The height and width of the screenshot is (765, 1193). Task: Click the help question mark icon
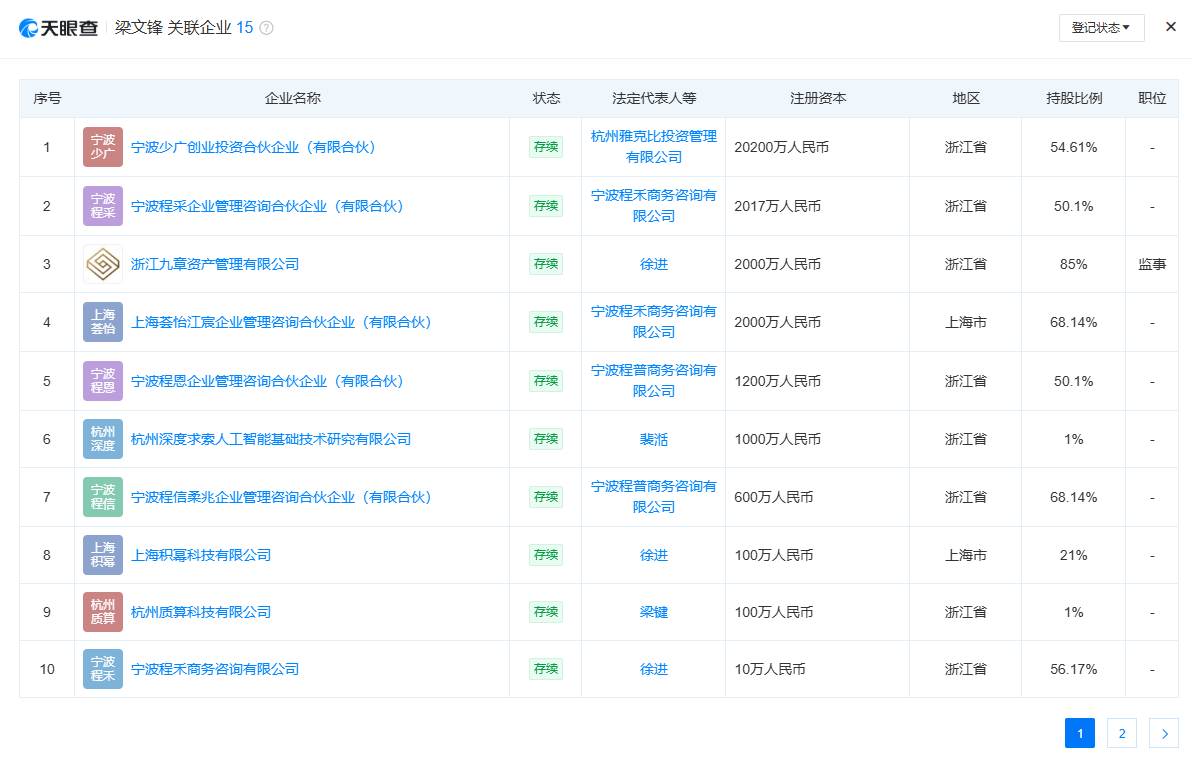[266, 28]
